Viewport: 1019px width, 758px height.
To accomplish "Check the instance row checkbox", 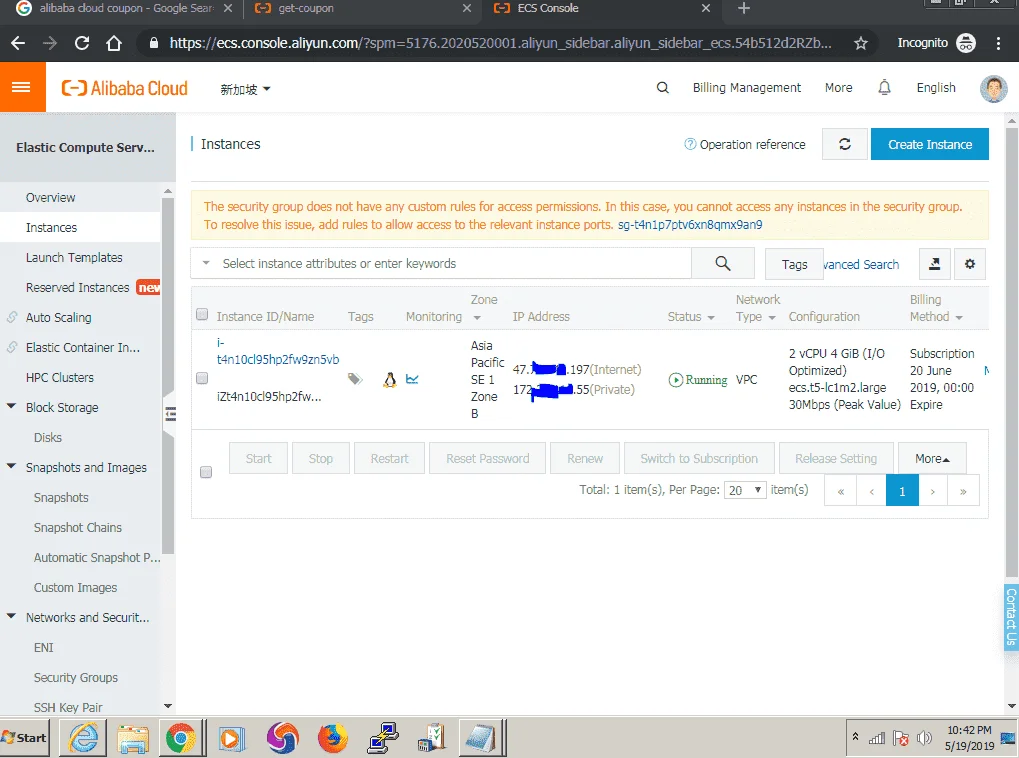I will pos(202,378).
